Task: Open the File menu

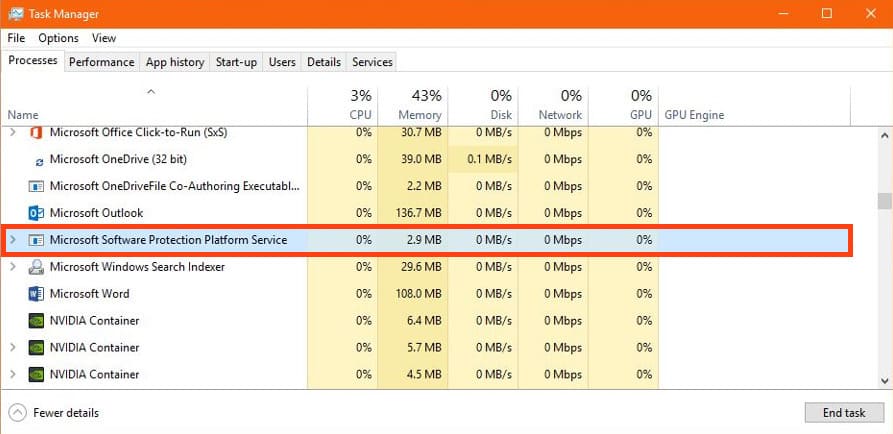Action: [x=16, y=38]
